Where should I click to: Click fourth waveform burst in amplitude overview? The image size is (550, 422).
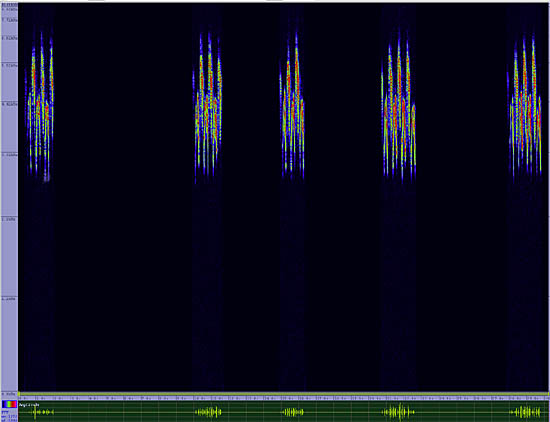pyautogui.click(x=399, y=412)
